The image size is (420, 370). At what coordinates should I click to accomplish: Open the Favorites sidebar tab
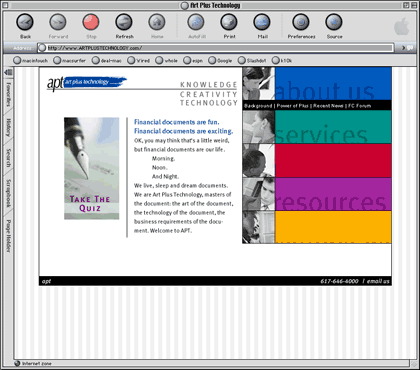pyautogui.click(x=9, y=95)
